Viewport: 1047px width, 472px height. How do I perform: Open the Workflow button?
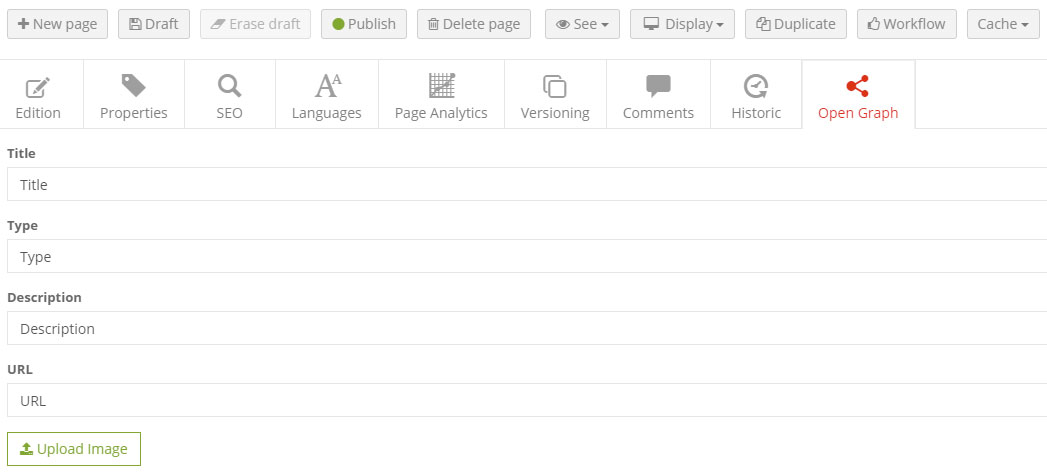[x=906, y=24]
